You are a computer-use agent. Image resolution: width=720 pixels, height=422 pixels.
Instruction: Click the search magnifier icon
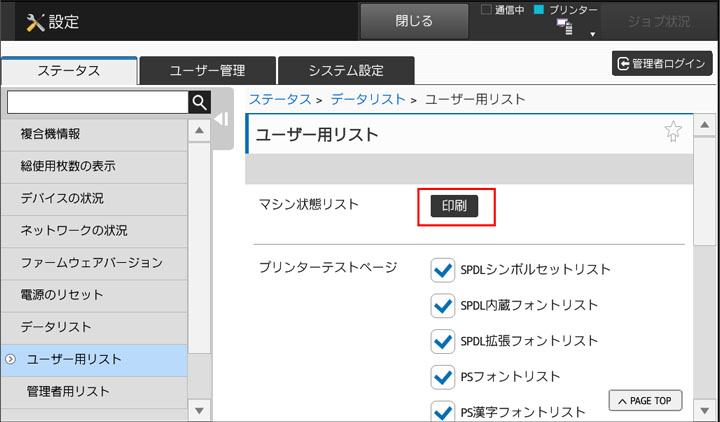click(x=199, y=102)
